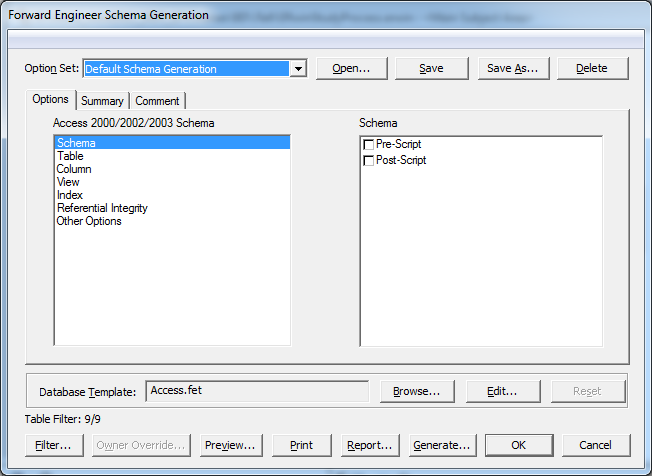The height and width of the screenshot is (476, 652).
Task: Switch to the Comment tab
Action: 157,101
